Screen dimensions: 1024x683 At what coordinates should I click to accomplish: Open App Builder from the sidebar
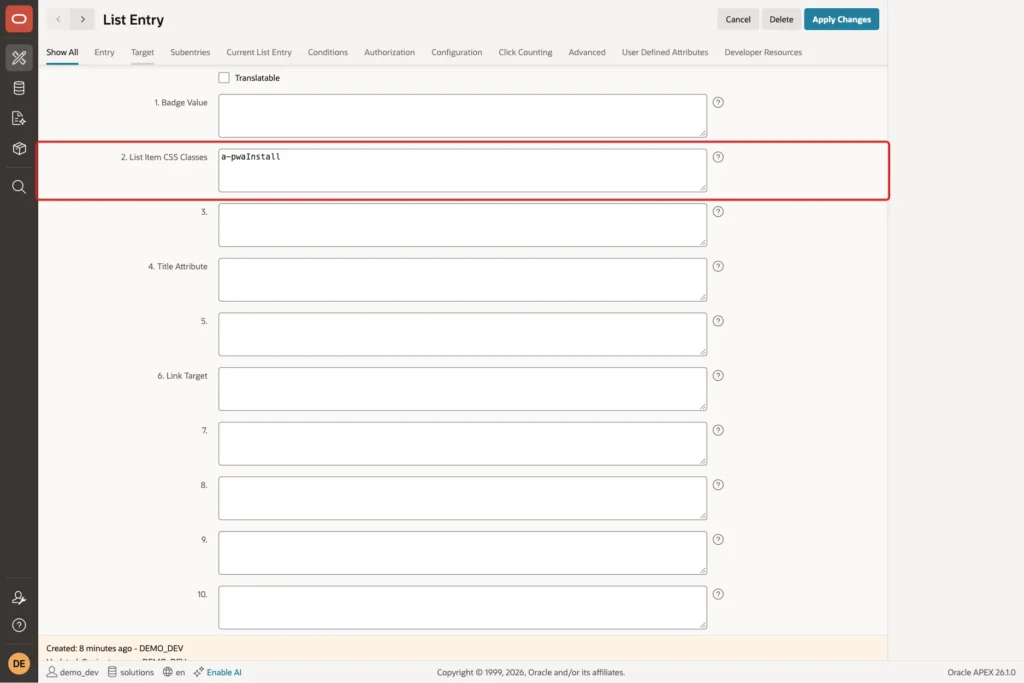(19, 57)
